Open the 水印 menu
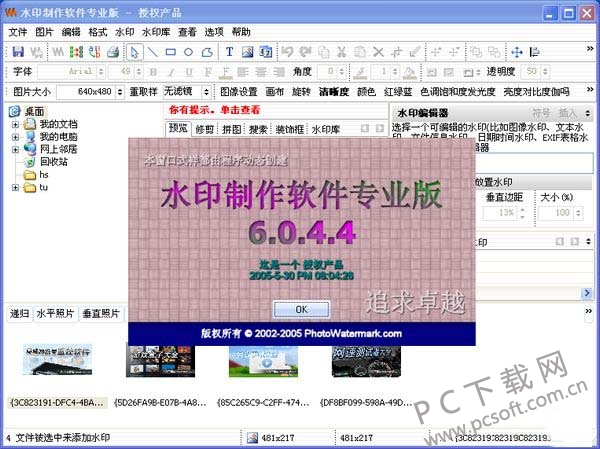The image size is (600, 449). pos(124,32)
